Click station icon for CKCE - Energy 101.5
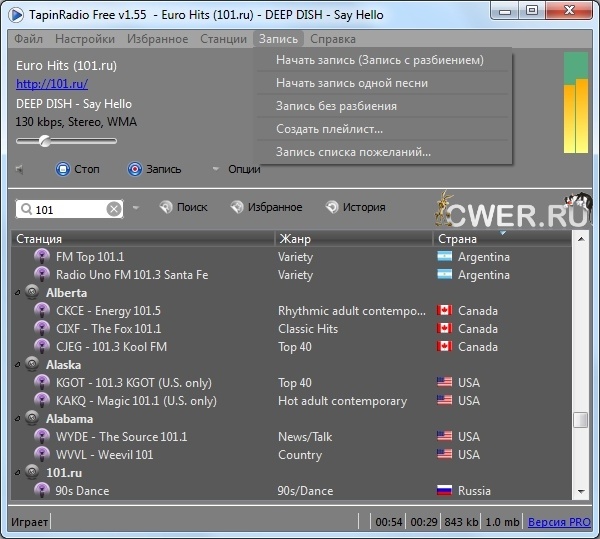Screen dimensions: 600x539 point(42,311)
